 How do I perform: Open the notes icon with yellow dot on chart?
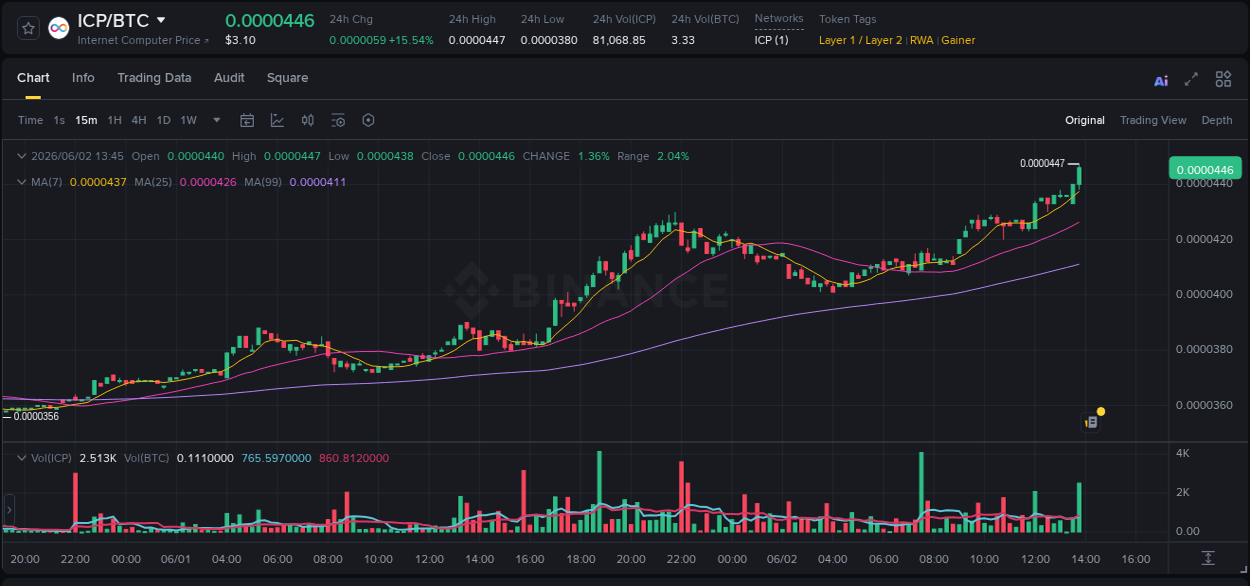[x=1092, y=422]
